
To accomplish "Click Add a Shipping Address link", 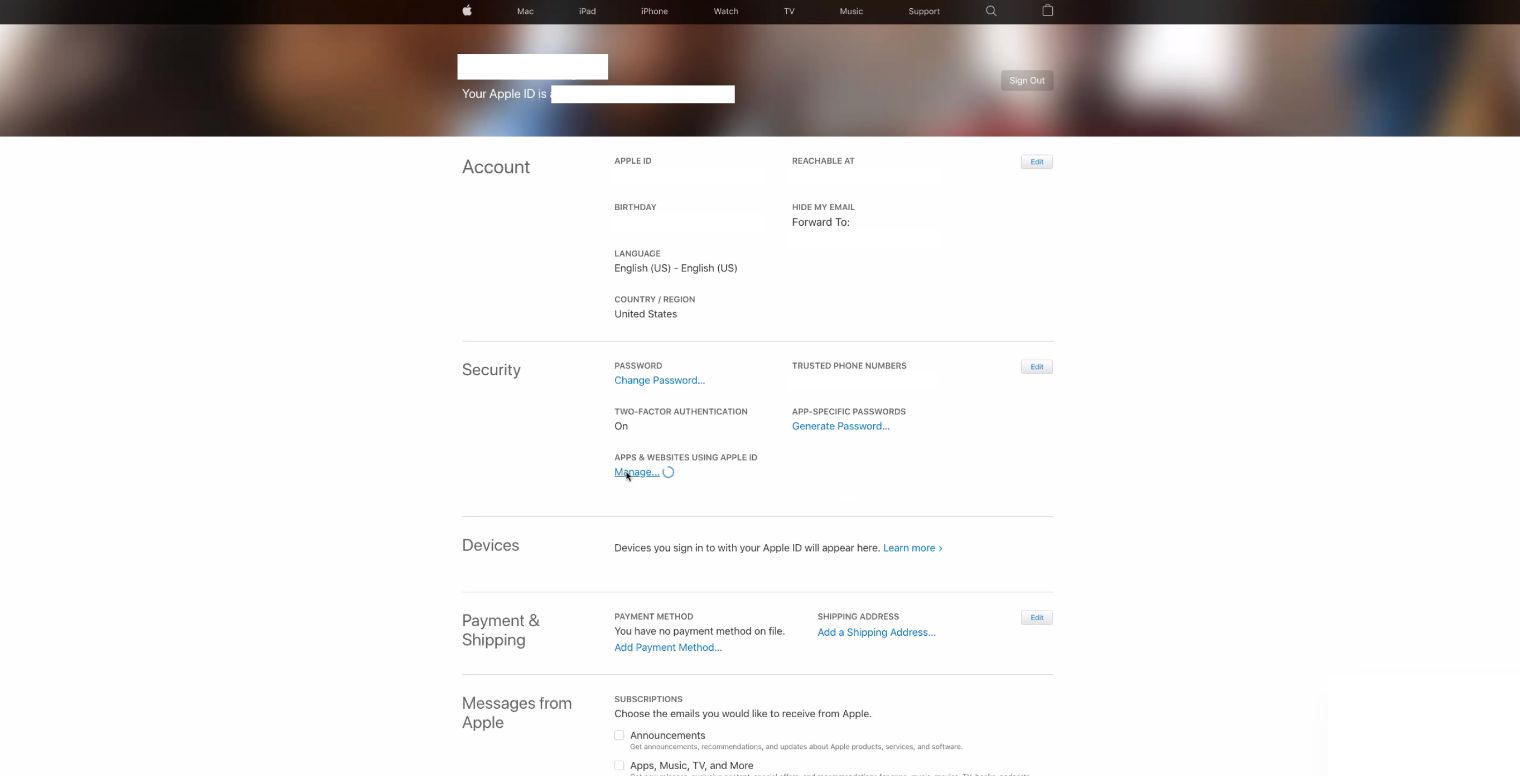I will click(x=877, y=632).
